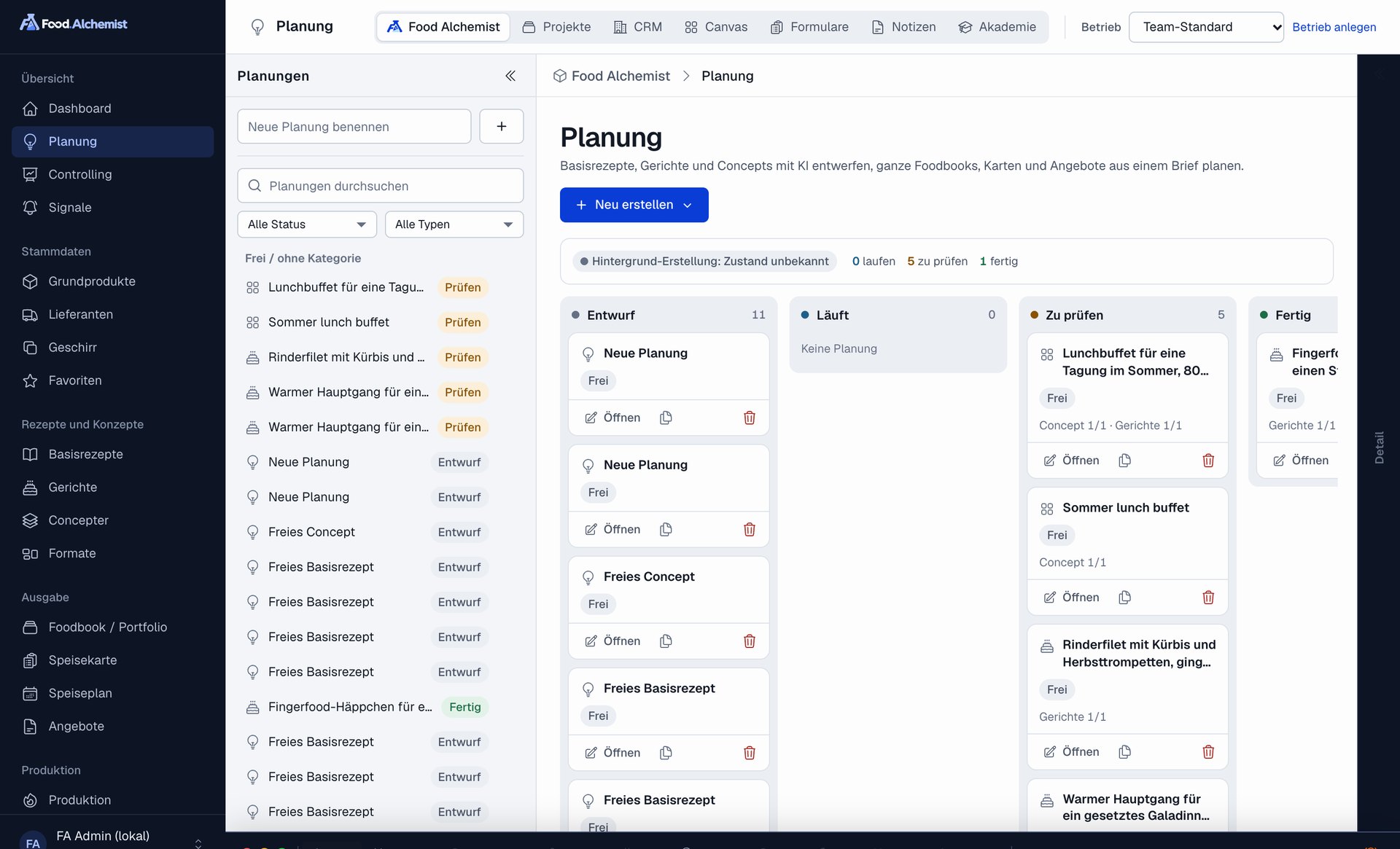Click the Planungen durchsuchen search field
The height and width of the screenshot is (849, 1400).
pos(381,186)
